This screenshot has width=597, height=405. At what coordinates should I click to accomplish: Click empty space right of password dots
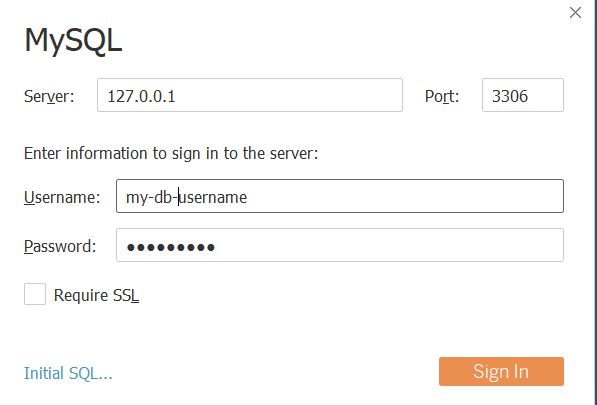point(388,245)
